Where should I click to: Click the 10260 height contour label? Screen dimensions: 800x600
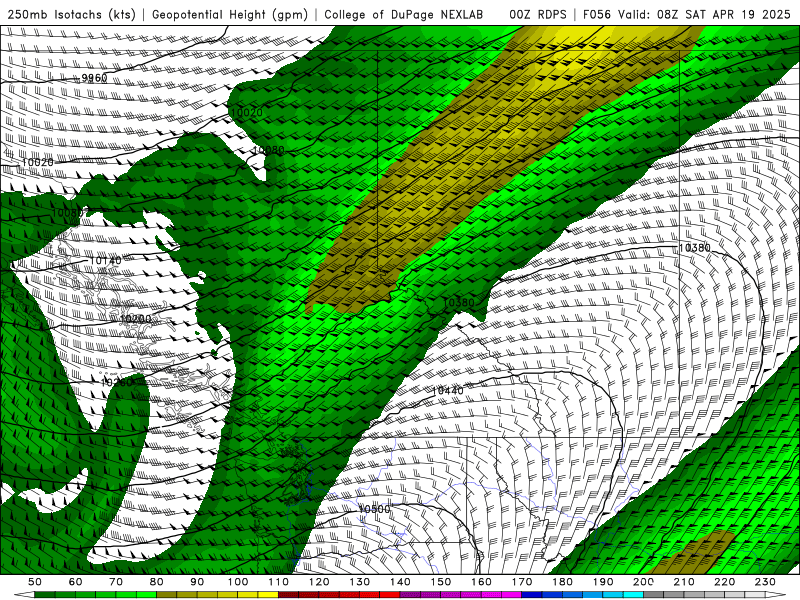(117, 382)
